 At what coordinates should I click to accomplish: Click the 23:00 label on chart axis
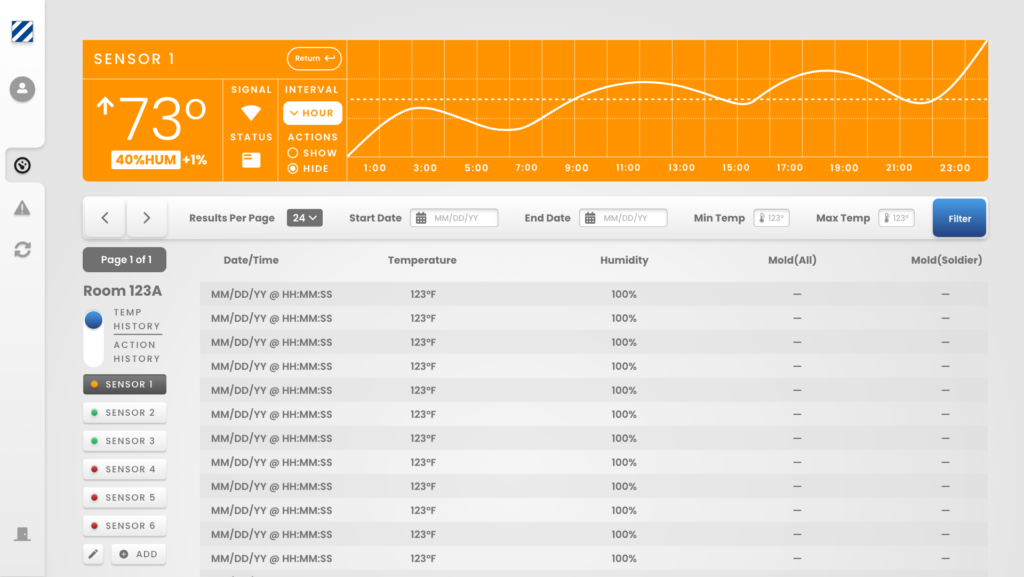point(955,168)
